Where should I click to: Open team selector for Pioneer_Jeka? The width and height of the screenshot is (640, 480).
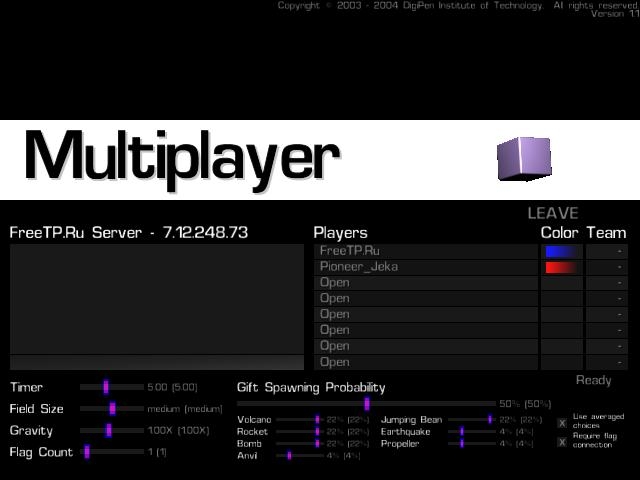[607, 268]
